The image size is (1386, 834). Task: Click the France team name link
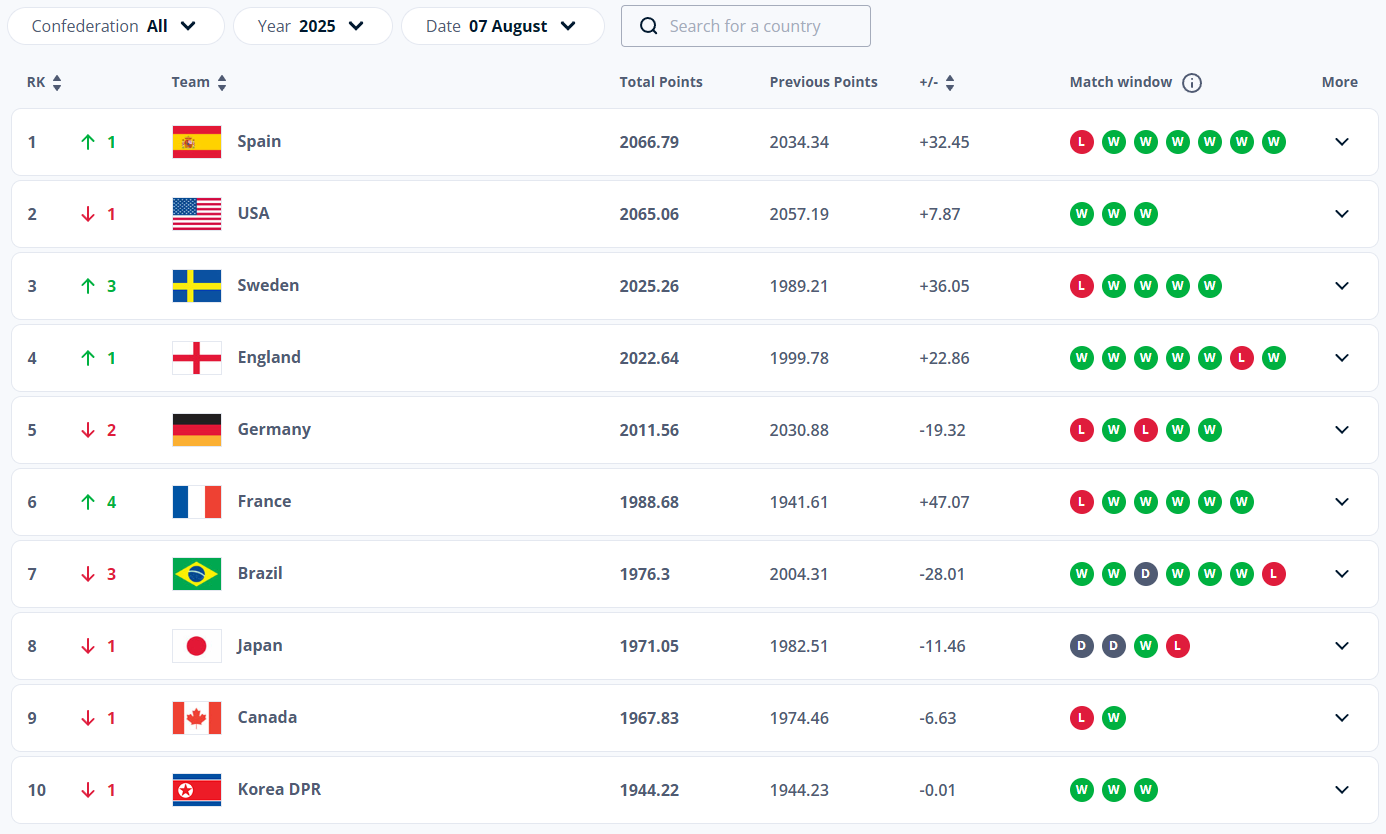pyautogui.click(x=264, y=501)
